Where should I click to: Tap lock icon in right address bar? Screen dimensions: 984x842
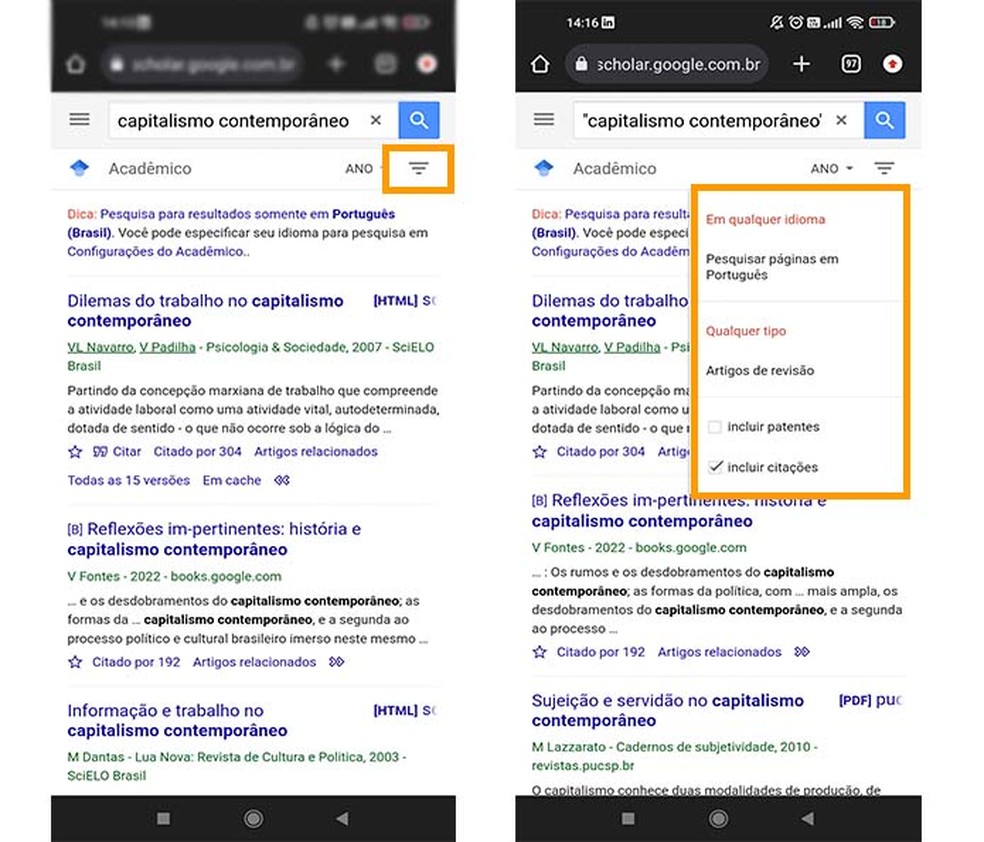582,64
